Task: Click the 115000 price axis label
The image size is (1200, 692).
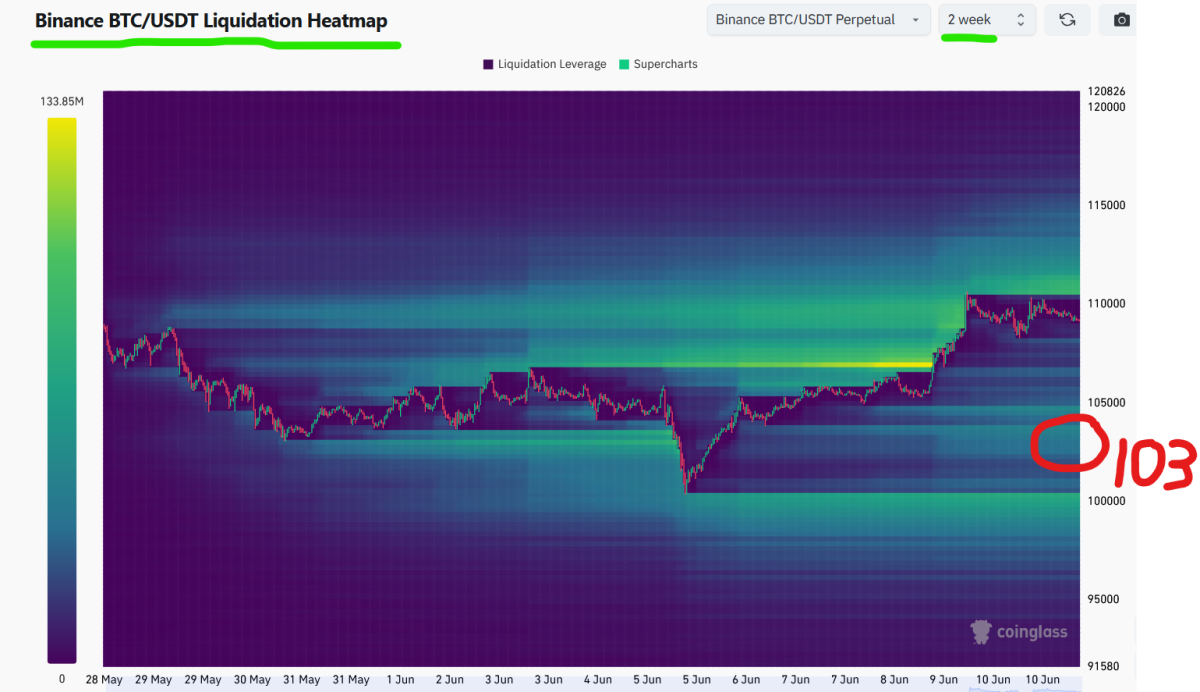Action: (x=1106, y=205)
